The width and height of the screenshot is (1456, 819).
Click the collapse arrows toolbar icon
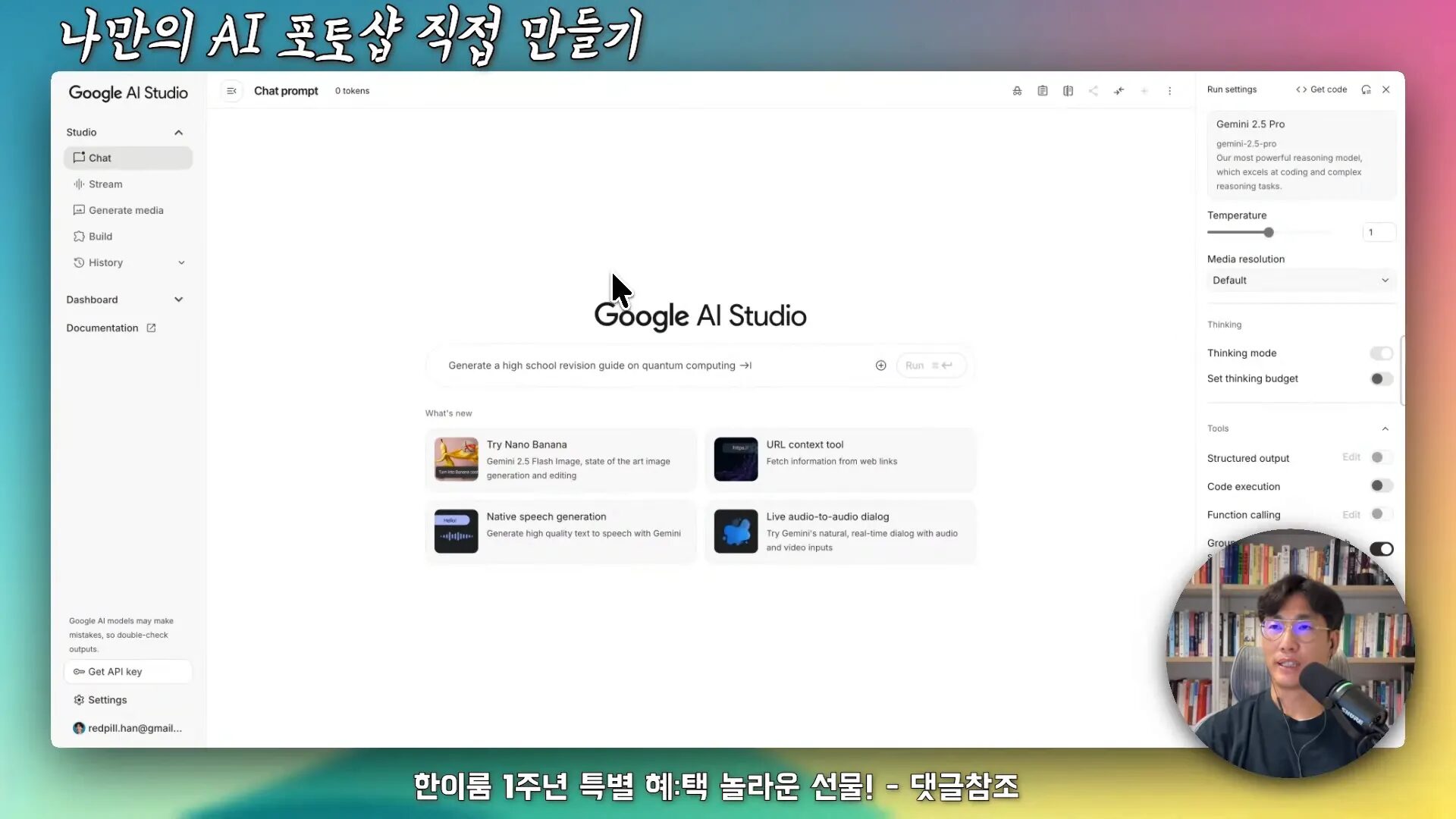(x=1119, y=91)
